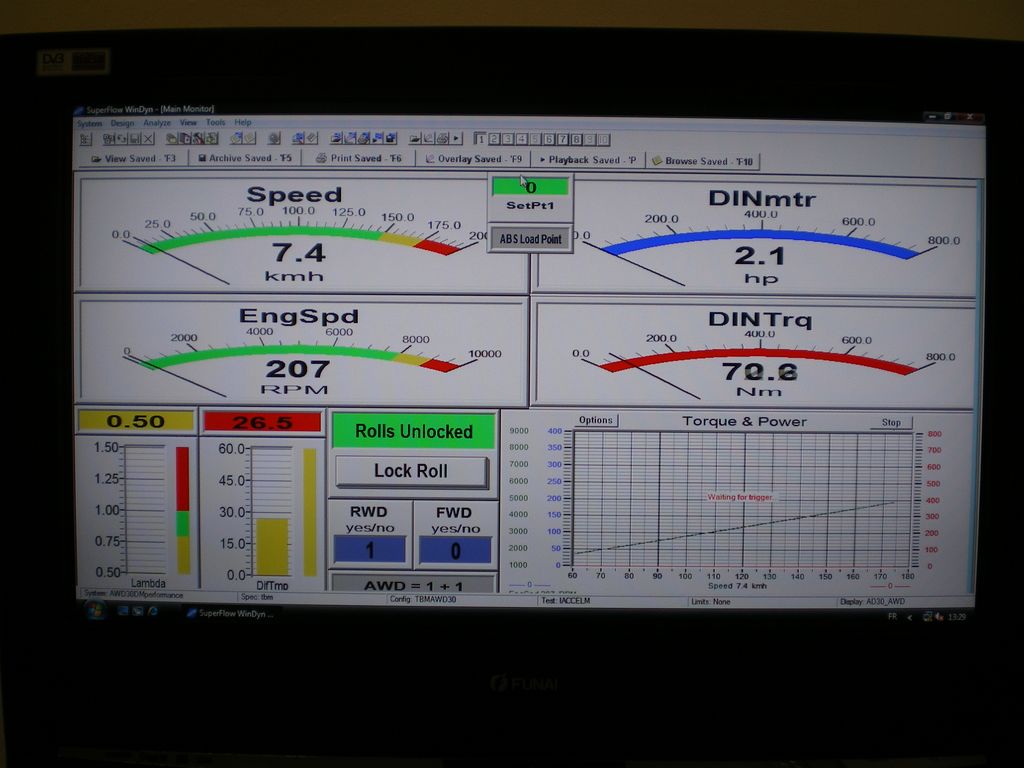1024x768 pixels.
Task: Click the Archive Saved disk icon
Action: (x=202, y=158)
